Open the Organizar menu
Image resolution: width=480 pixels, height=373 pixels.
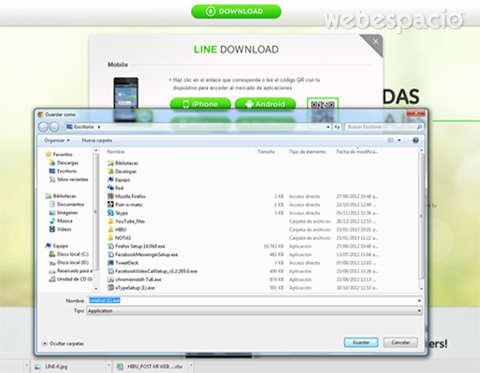57,140
